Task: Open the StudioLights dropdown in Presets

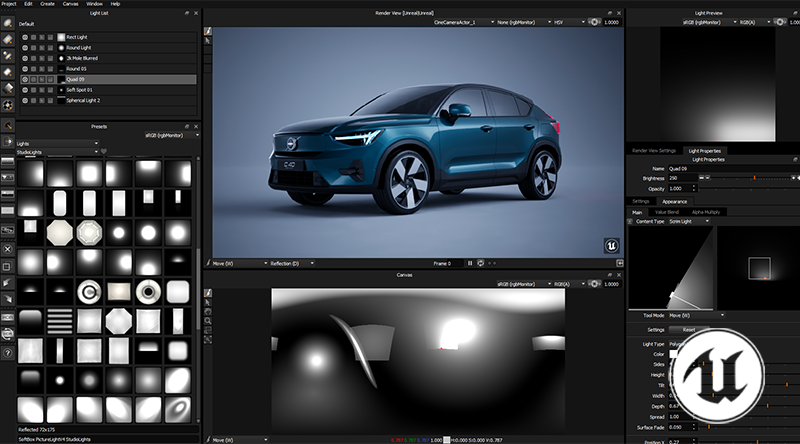Action: (x=57, y=152)
